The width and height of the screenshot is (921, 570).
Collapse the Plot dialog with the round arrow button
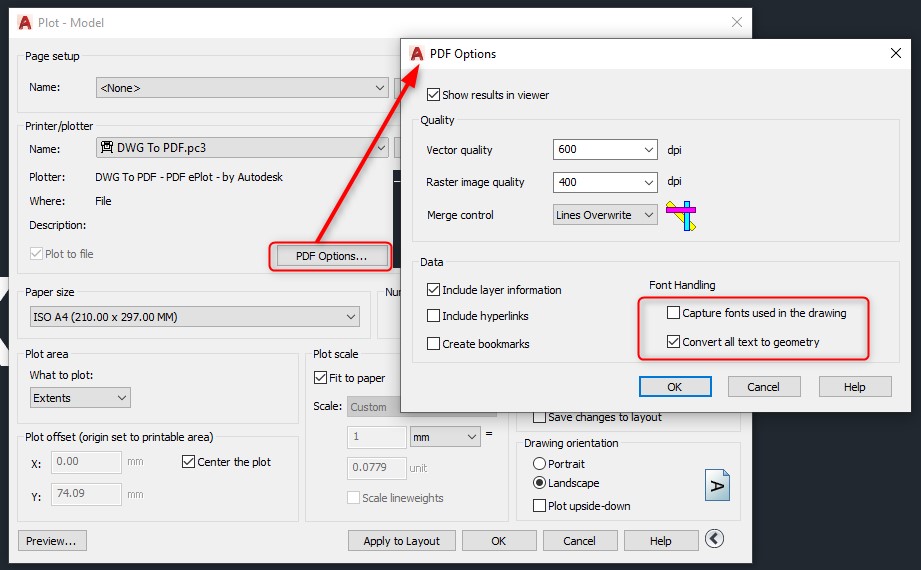click(714, 538)
